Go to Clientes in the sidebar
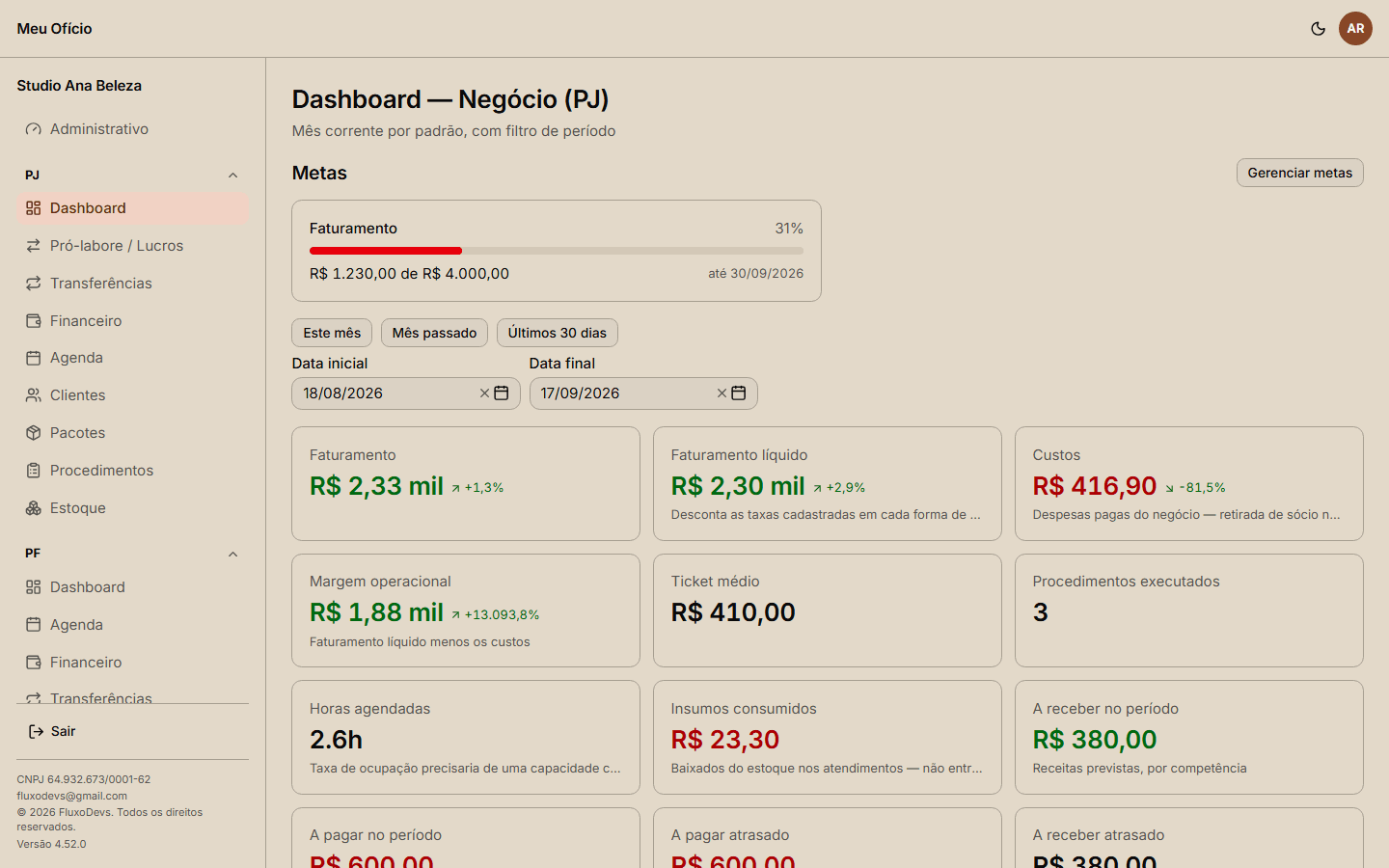This screenshot has width=1389, height=868. click(x=132, y=395)
